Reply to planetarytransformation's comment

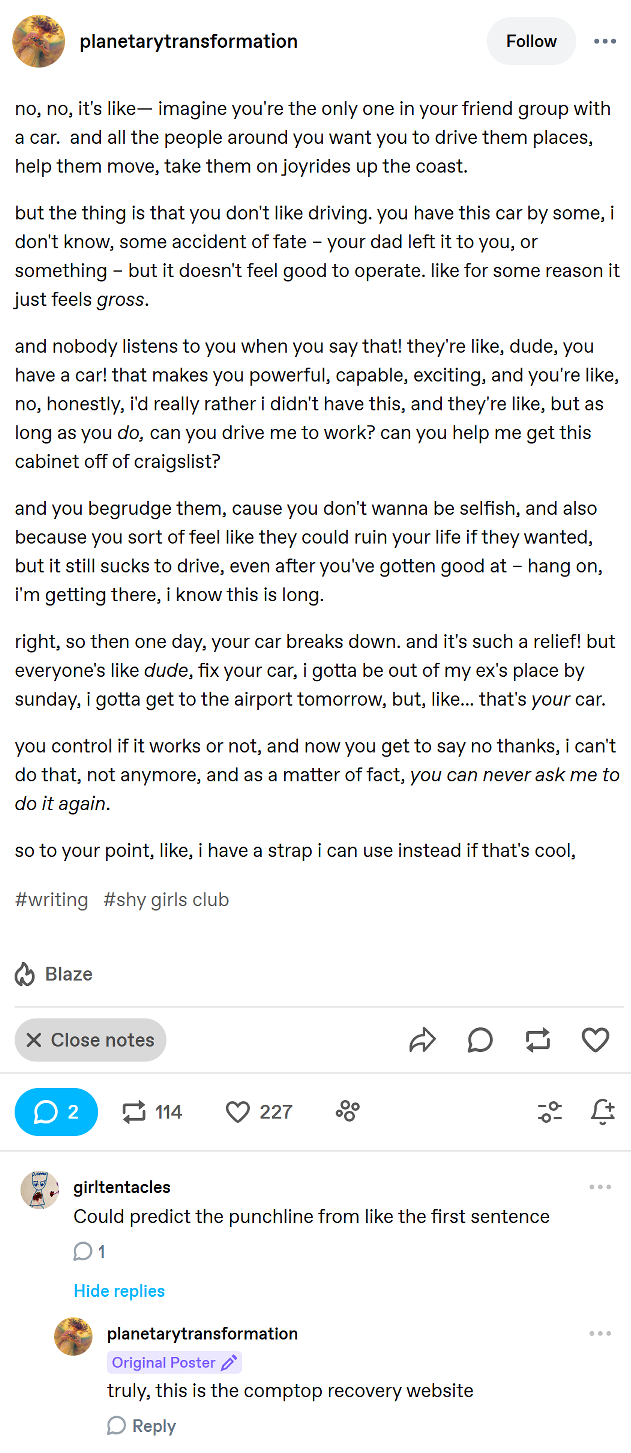141,1426
